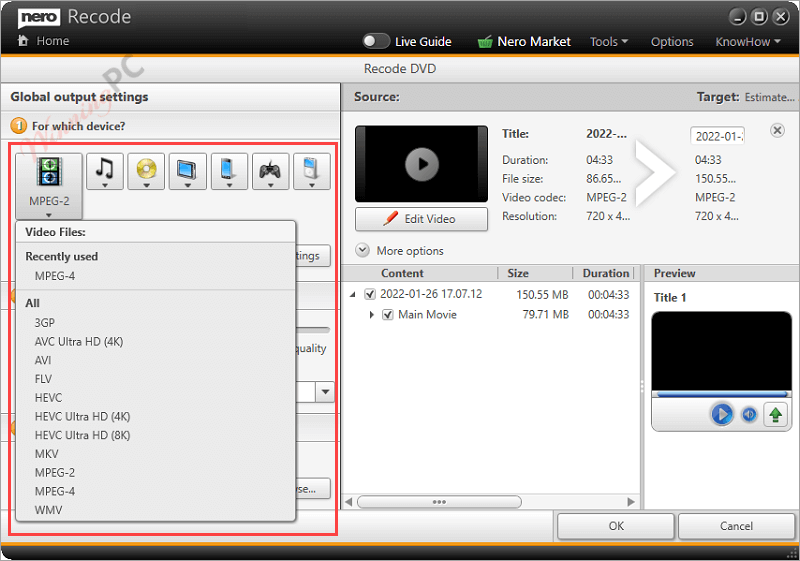Open the audio files format category
The height and width of the screenshot is (561, 800).
pos(105,172)
